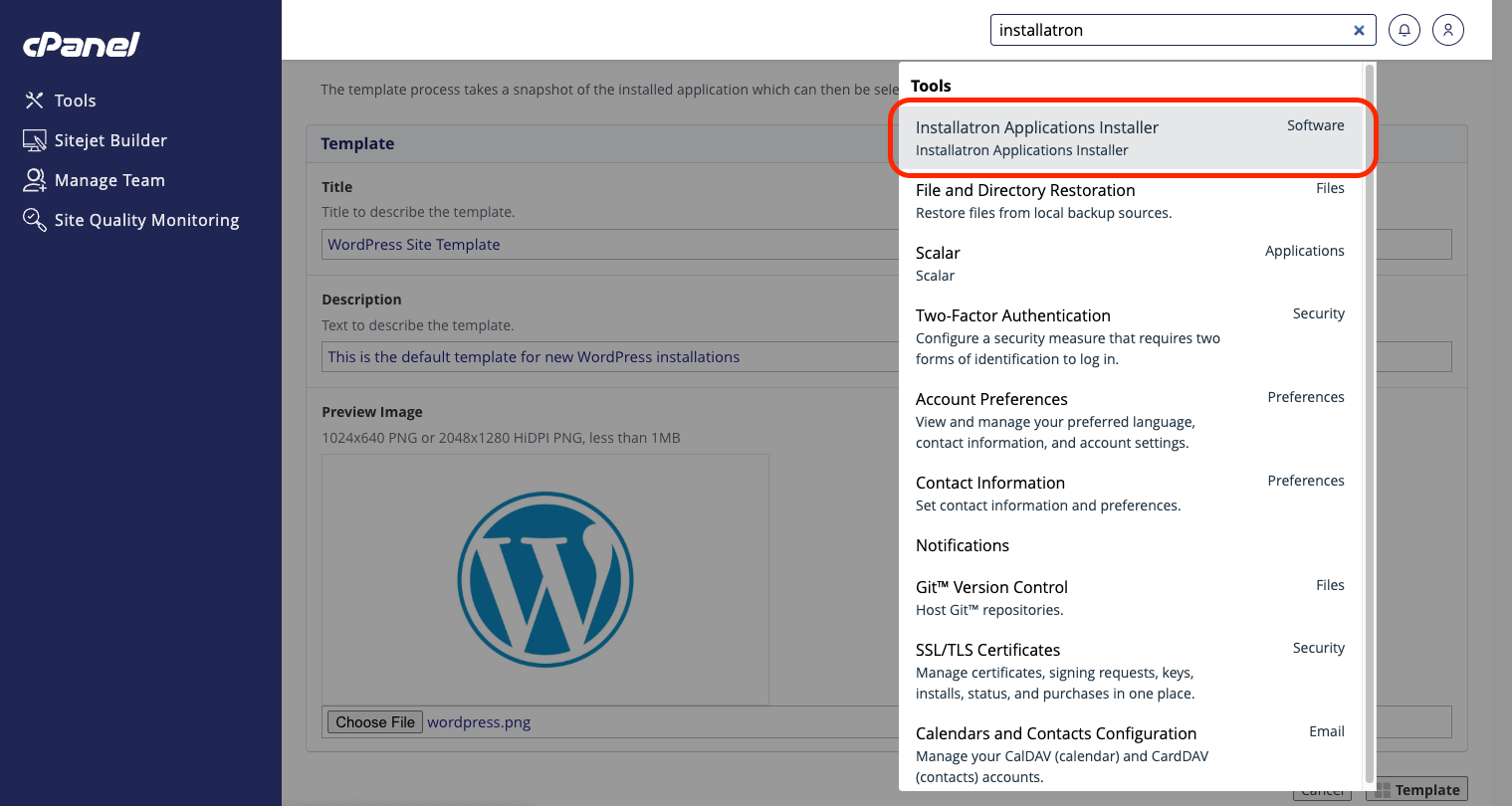1512x806 pixels.
Task: Open Installatron Applications Installer result
Action: pos(1131,138)
